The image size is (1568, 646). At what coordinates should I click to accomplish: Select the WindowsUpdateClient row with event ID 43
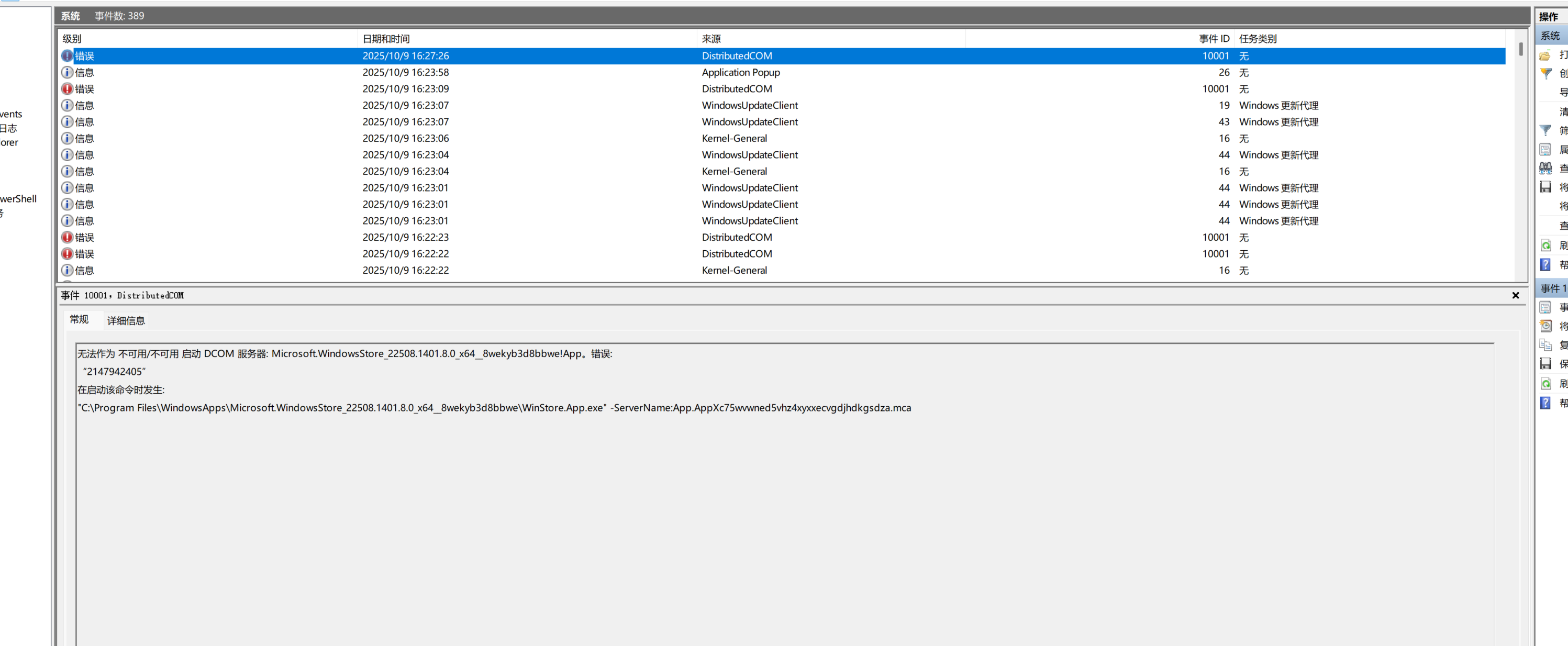coord(782,122)
